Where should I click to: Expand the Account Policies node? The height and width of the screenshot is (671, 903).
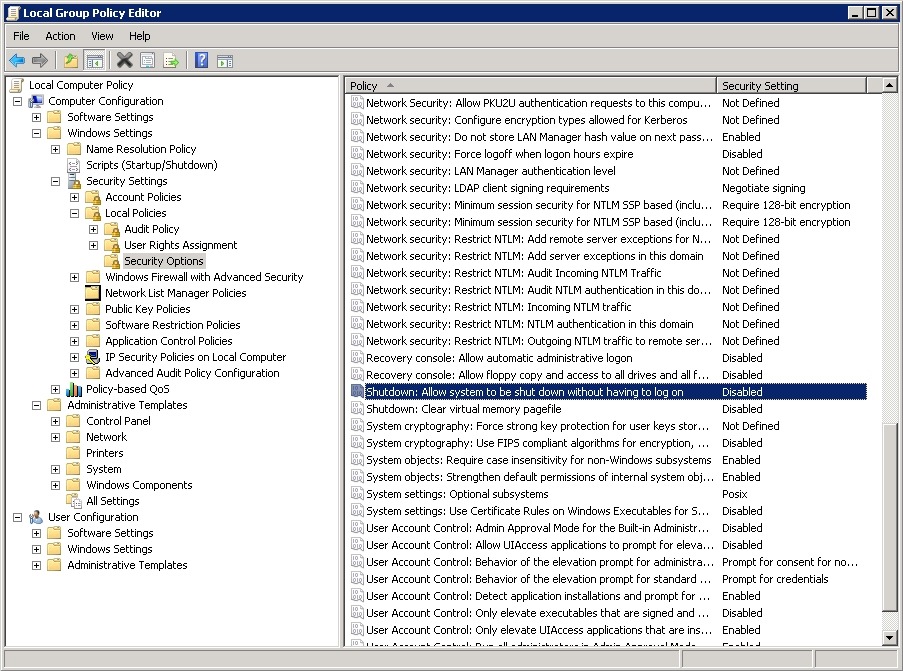(74, 197)
